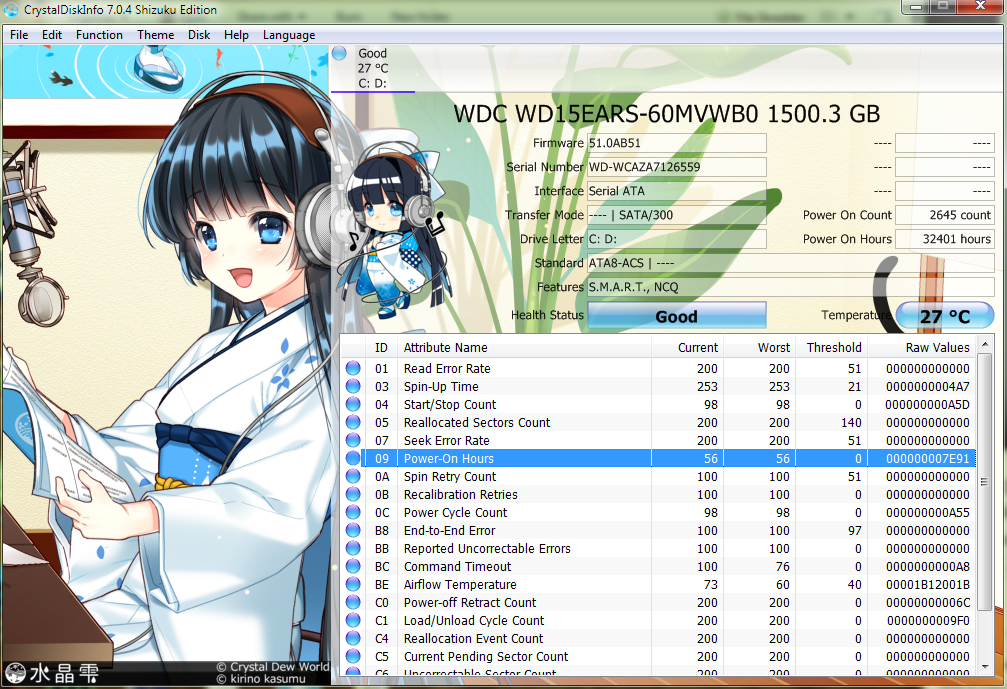Click status orb for Recalibration Retries
The image size is (1007, 689).
pos(353,494)
